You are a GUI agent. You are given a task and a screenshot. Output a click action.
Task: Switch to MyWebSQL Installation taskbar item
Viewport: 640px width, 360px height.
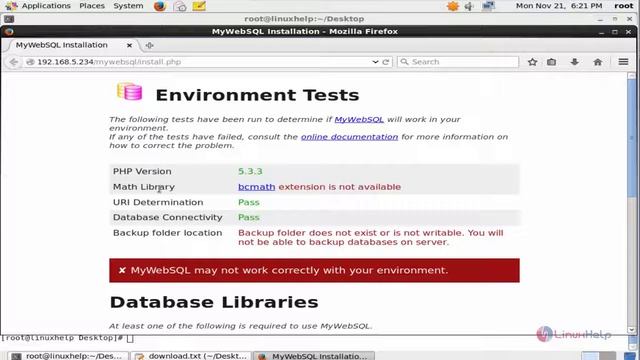(x=313, y=356)
